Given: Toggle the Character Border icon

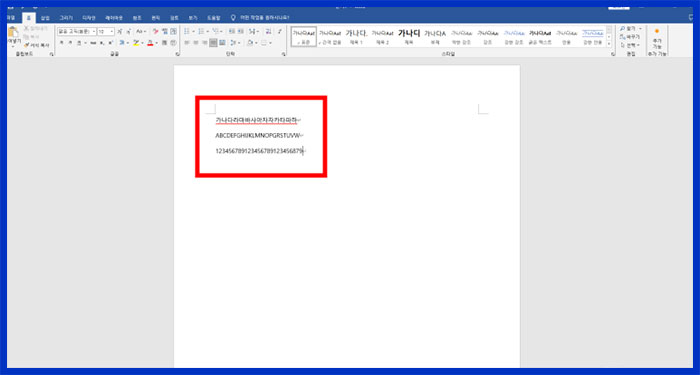Looking at the screenshot, I should pyautogui.click(x=174, y=31).
